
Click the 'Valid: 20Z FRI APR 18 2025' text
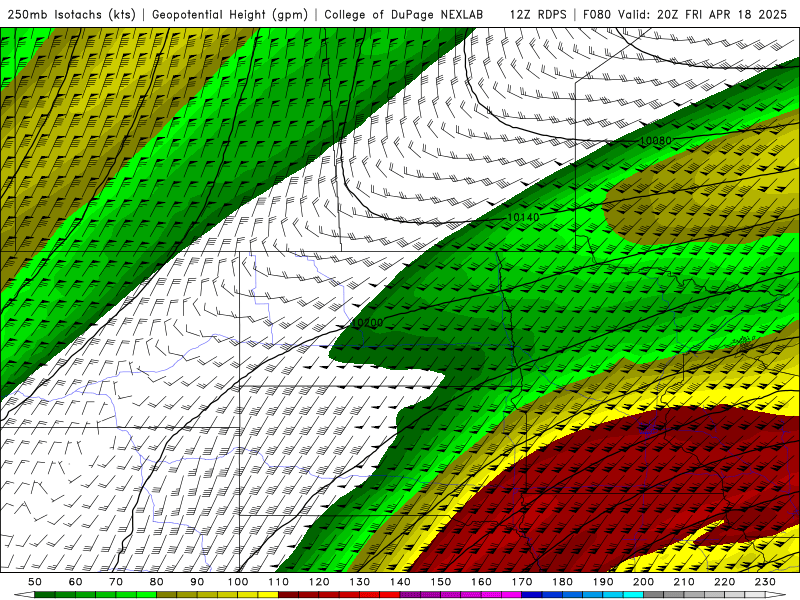703,14
